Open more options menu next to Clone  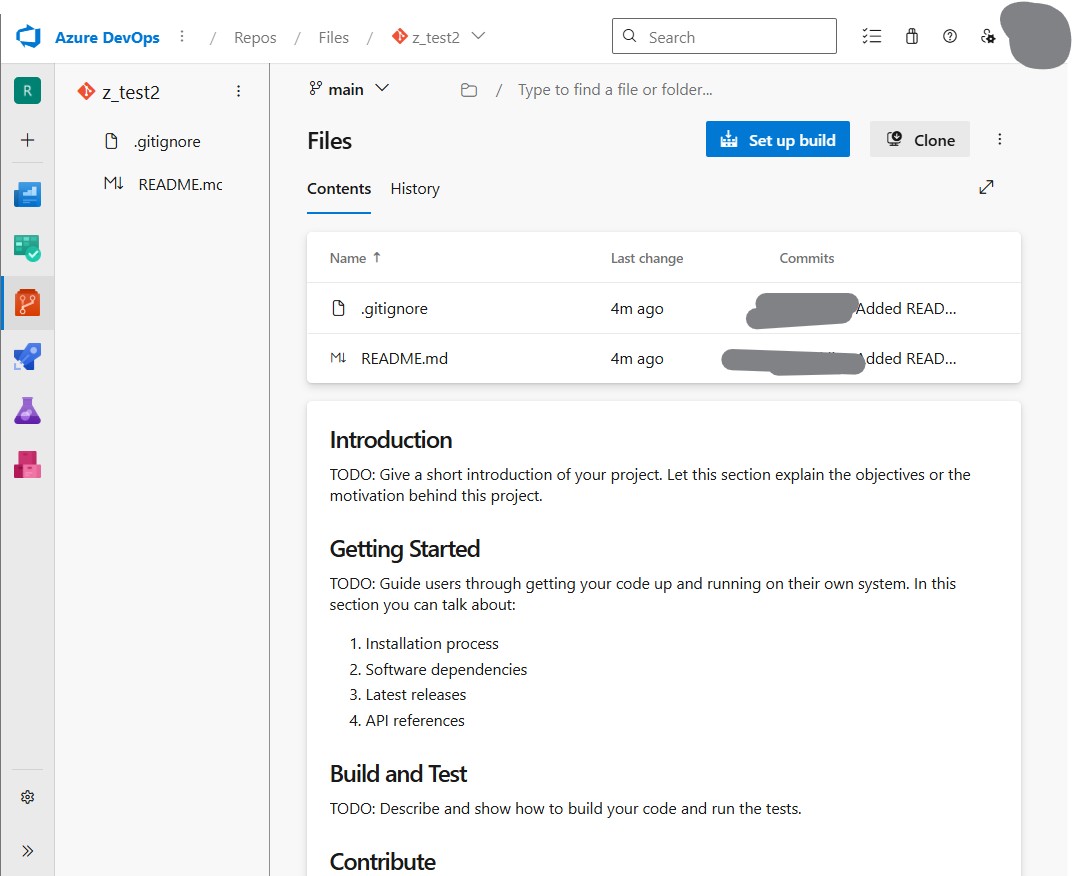[x=999, y=140]
